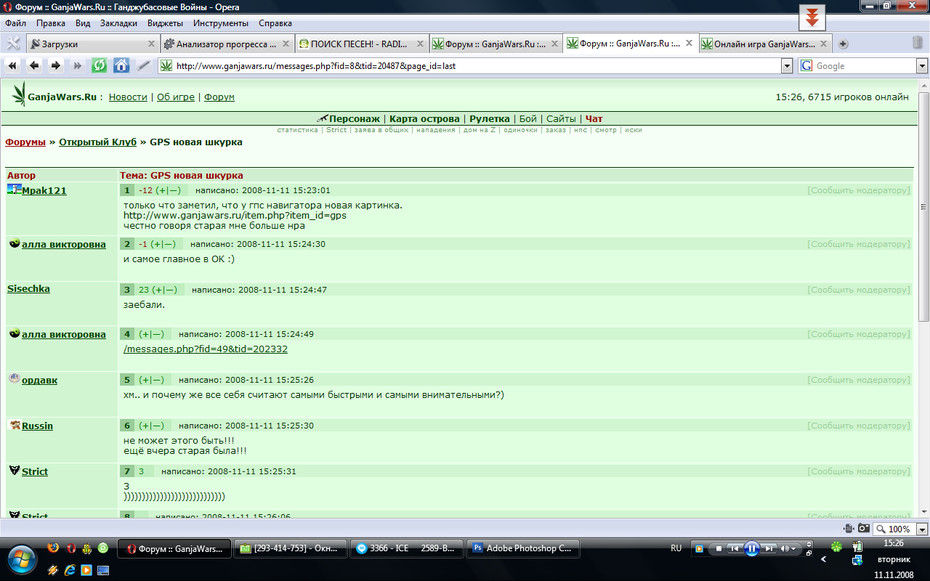Image resolution: width=930 pixels, height=581 pixels.
Task: Open the volume dropdown in taskbar player
Action: (x=794, y=548)
